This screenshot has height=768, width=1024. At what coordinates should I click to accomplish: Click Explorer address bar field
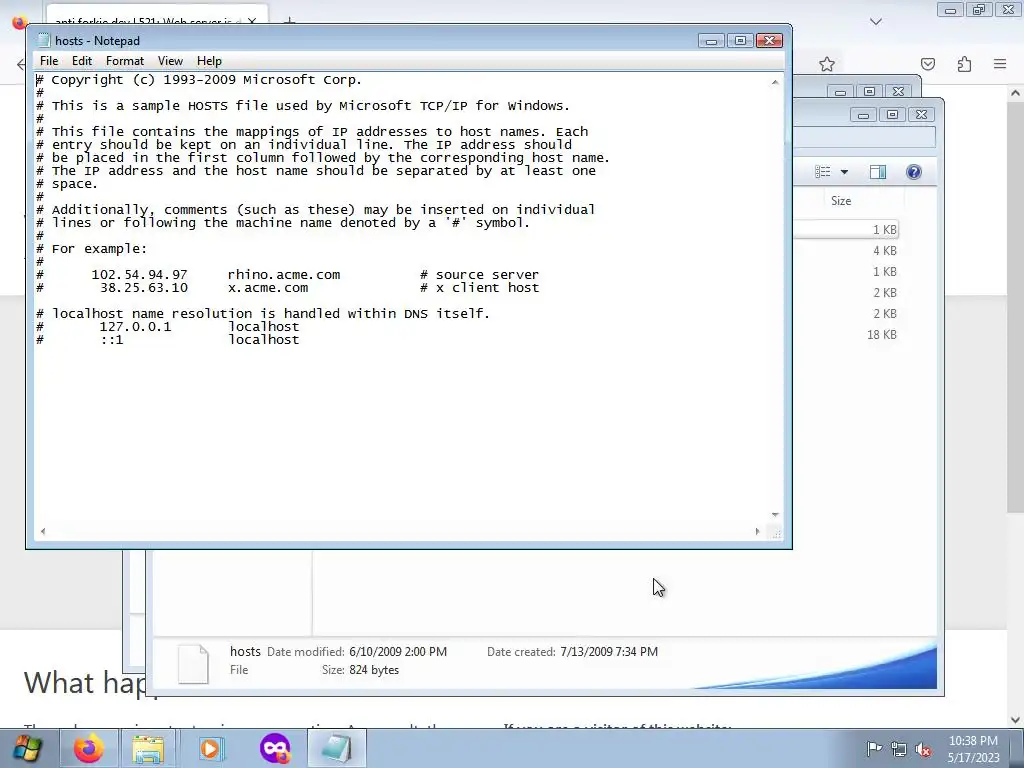point(865,137)
